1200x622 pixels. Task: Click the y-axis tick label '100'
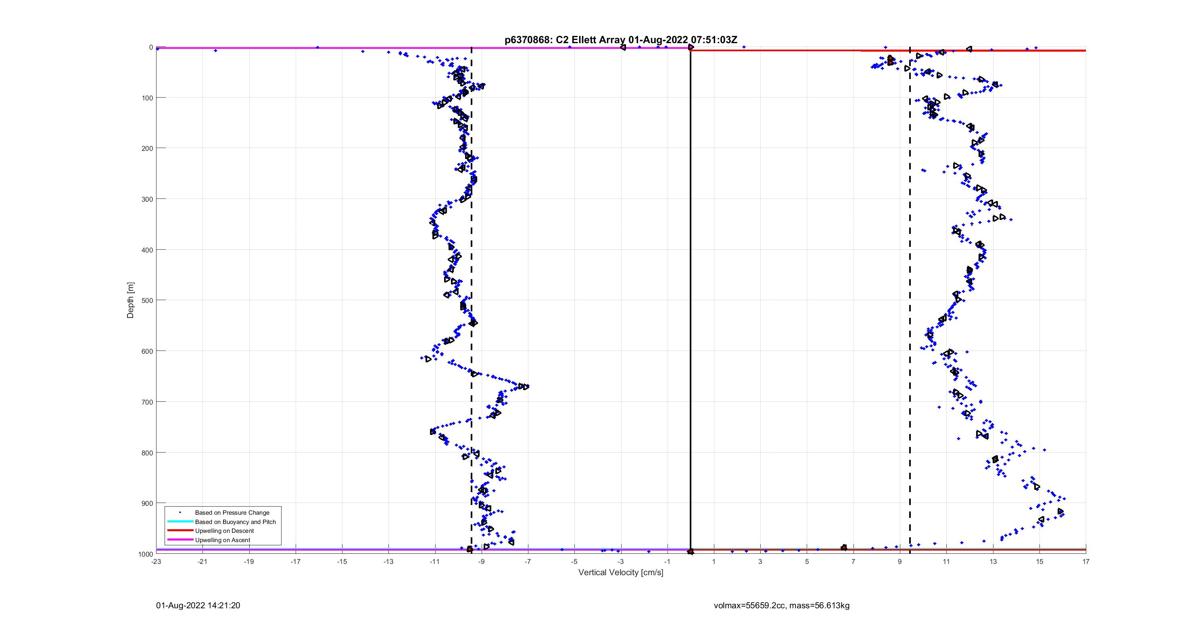(x=146, y=98)
